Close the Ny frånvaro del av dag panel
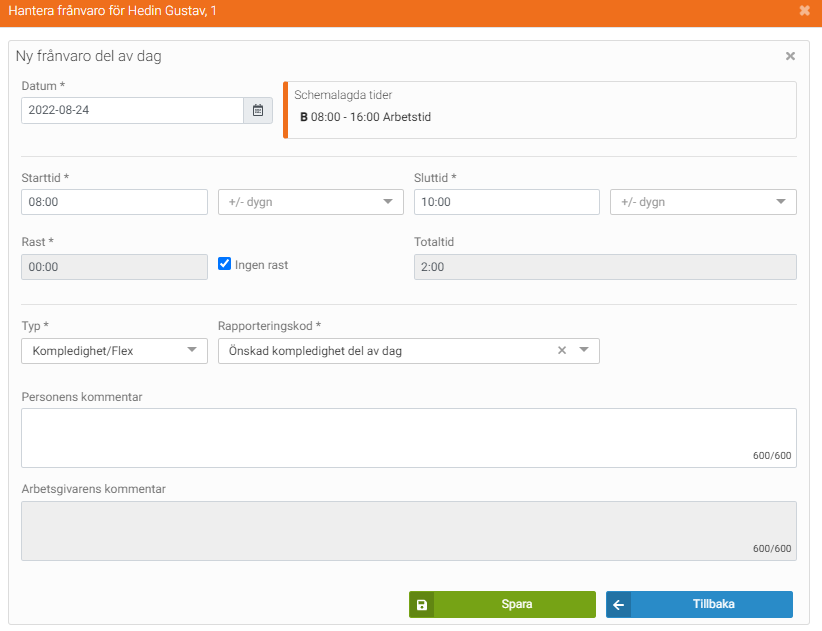The height and width of the screenshot is (631, 822). click(x=790, y=57)
